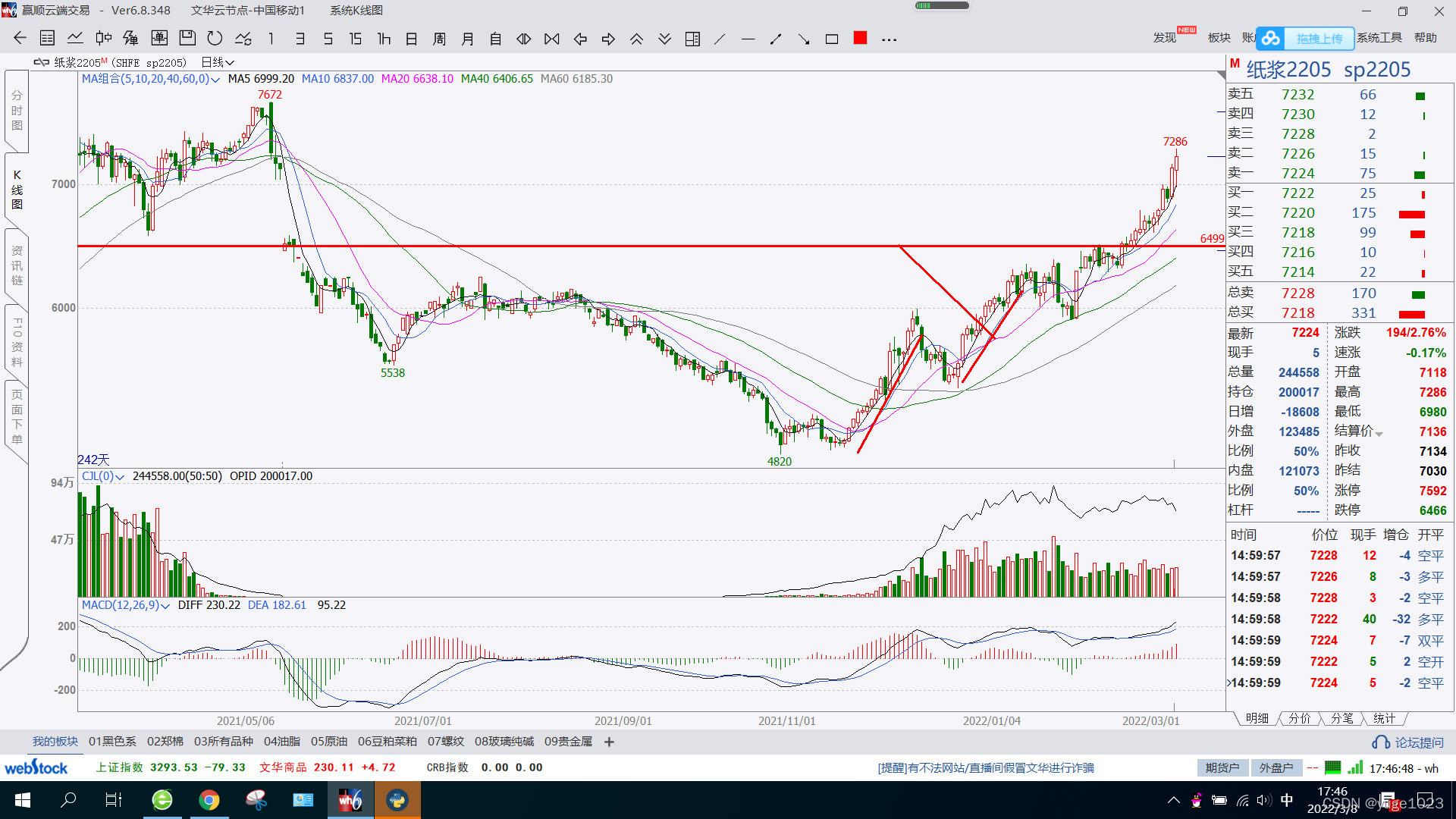Viewport: 1456px width, 819px height.
Task: Click the hollow right arrow icon
Action: tap(608, 39)
